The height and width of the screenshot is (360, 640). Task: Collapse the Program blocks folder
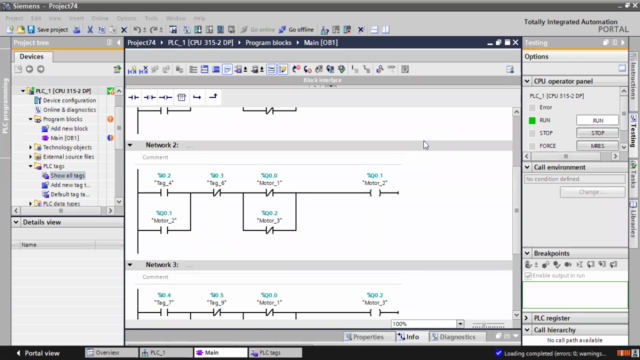tap(31, 119)
